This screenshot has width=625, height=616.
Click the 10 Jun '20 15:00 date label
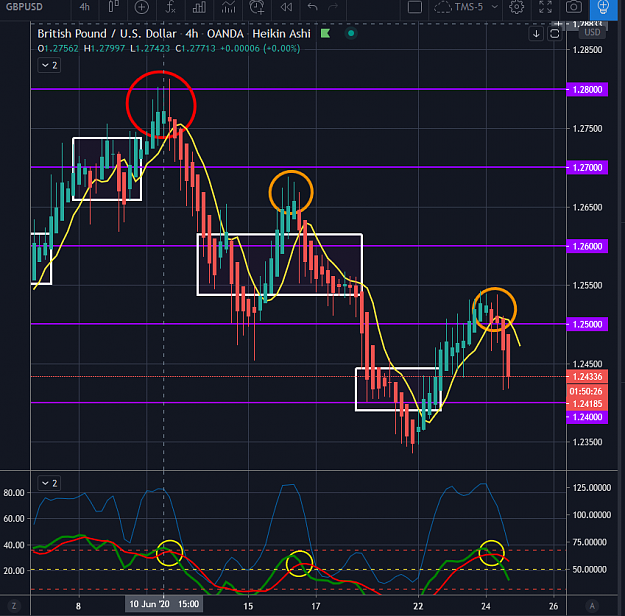coord(164,604)
